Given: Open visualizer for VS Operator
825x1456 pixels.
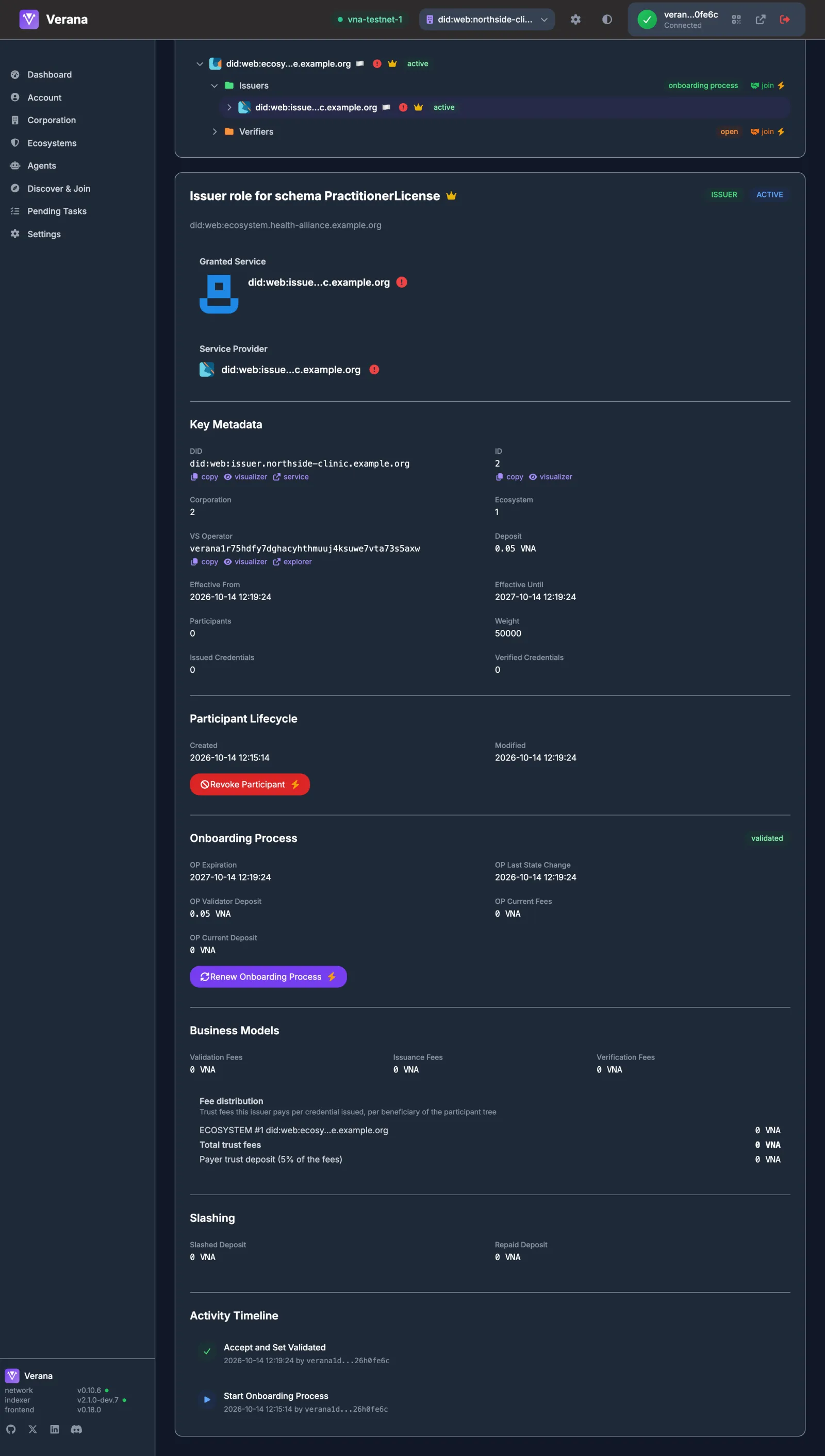Looking at the screenshot, I should 245,562.
